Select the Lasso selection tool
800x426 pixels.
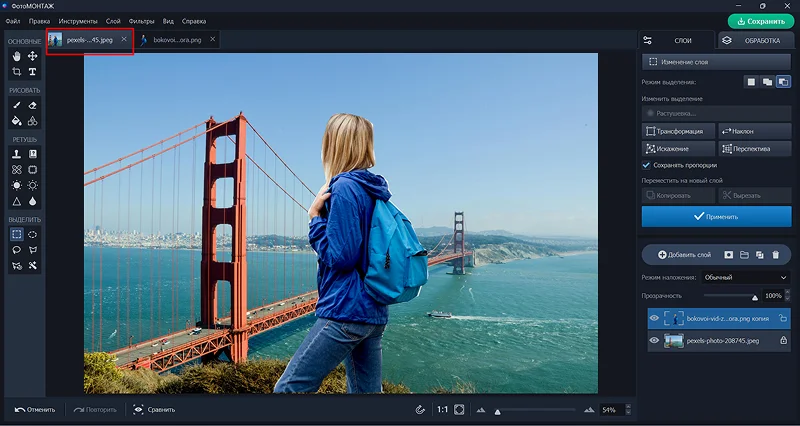pyautogui.click(x=17, y=250)
